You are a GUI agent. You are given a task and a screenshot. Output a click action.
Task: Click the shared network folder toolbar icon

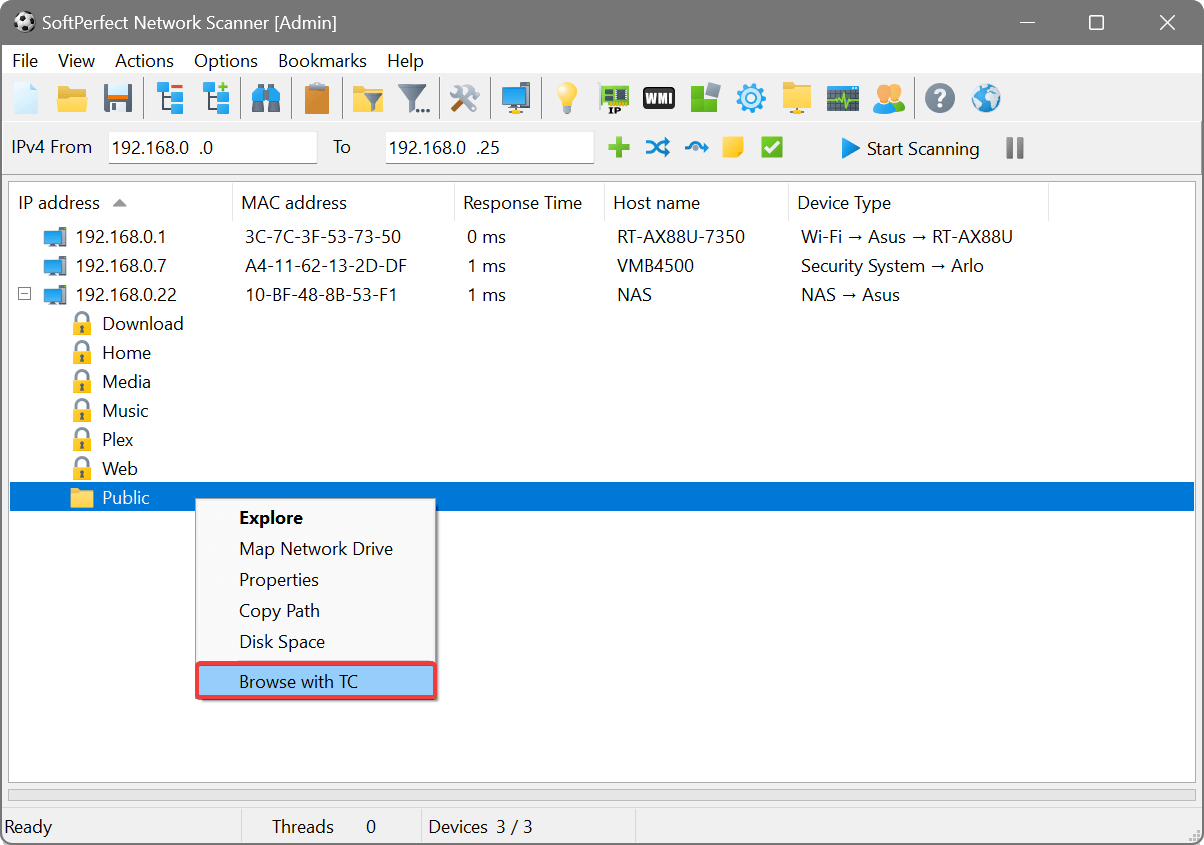[797, 98]
